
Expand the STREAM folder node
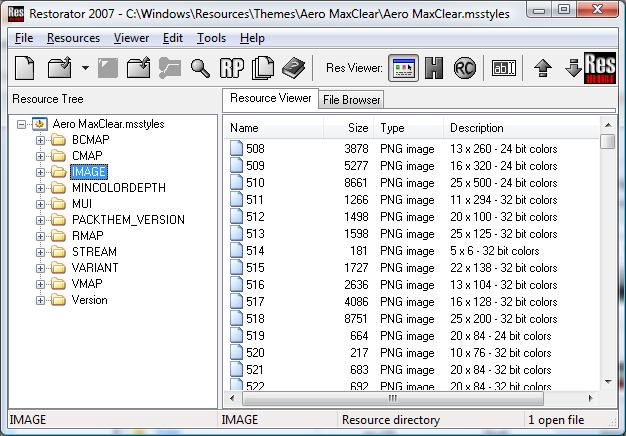click(x=40, y=252)
